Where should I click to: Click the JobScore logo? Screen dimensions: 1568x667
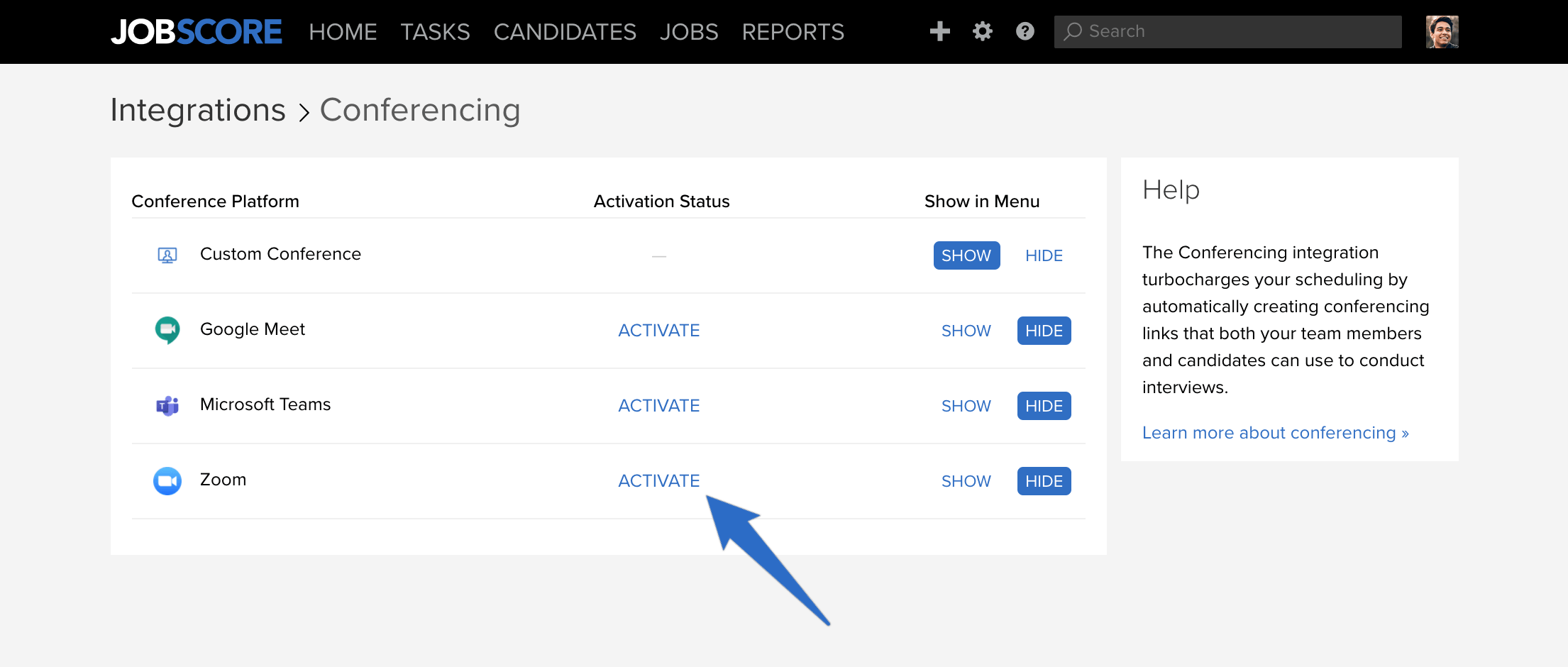(x=197, y=32)
